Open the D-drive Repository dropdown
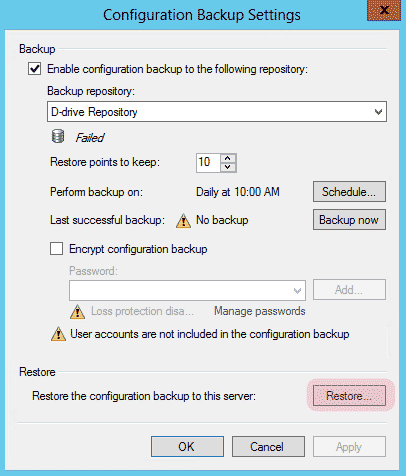Viewport: 406px width, 476px height. [x=217, y=112]
